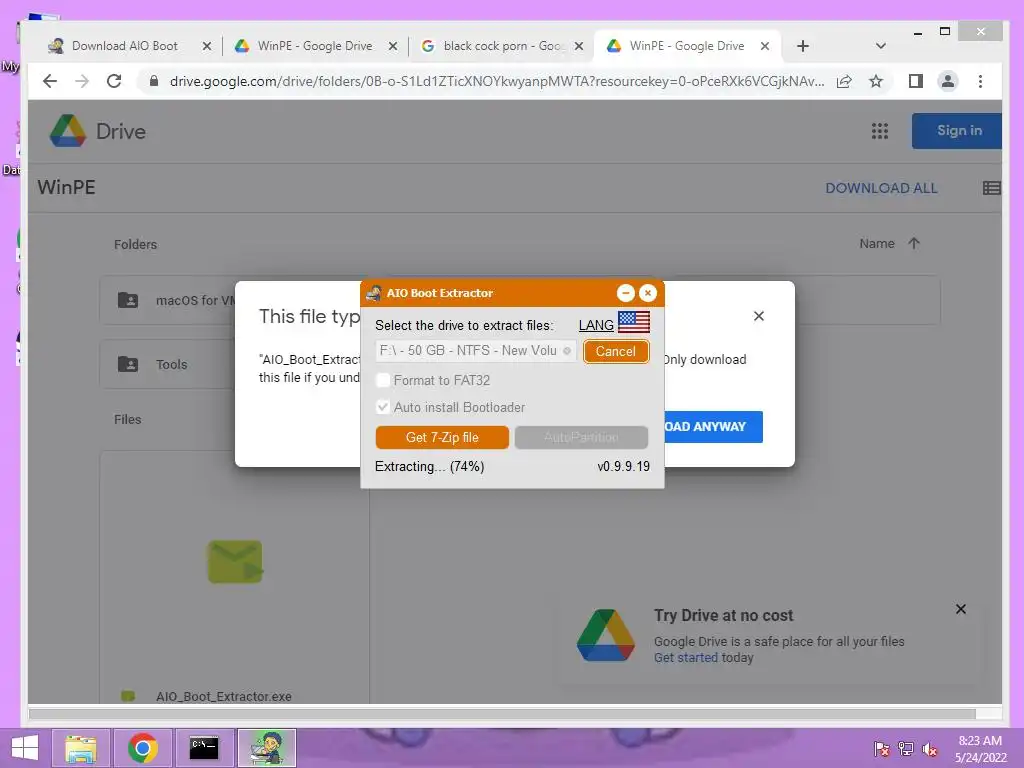Screen dimensions: 1024x768
Task: Open Chrome side panel icon
Action: point(916,81)
